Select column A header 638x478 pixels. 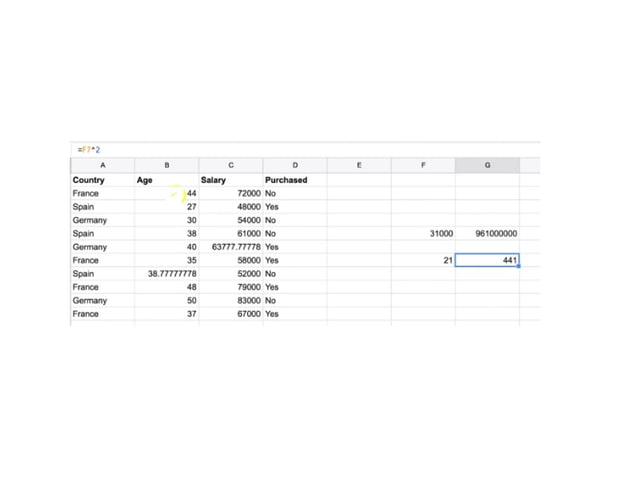point(102,165)
